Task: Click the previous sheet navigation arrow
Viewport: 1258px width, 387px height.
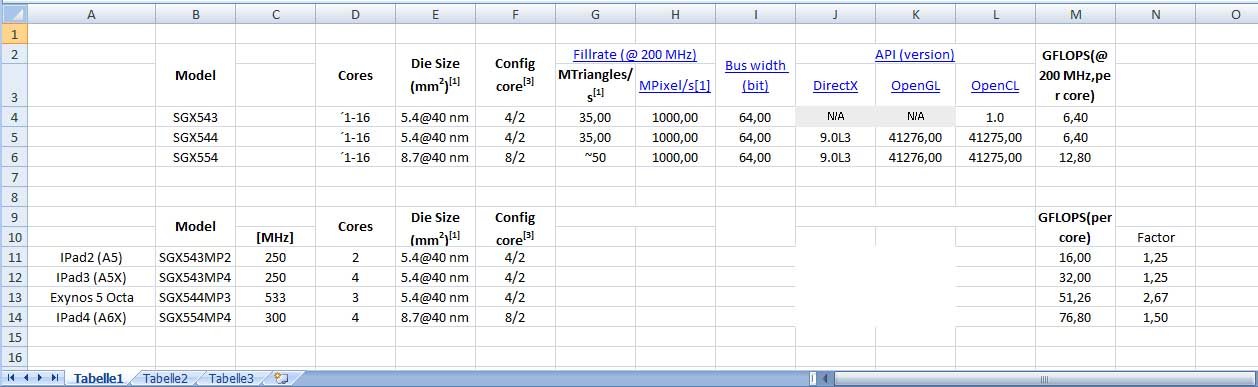Action: pyautogui.click(x=26, y=378)
